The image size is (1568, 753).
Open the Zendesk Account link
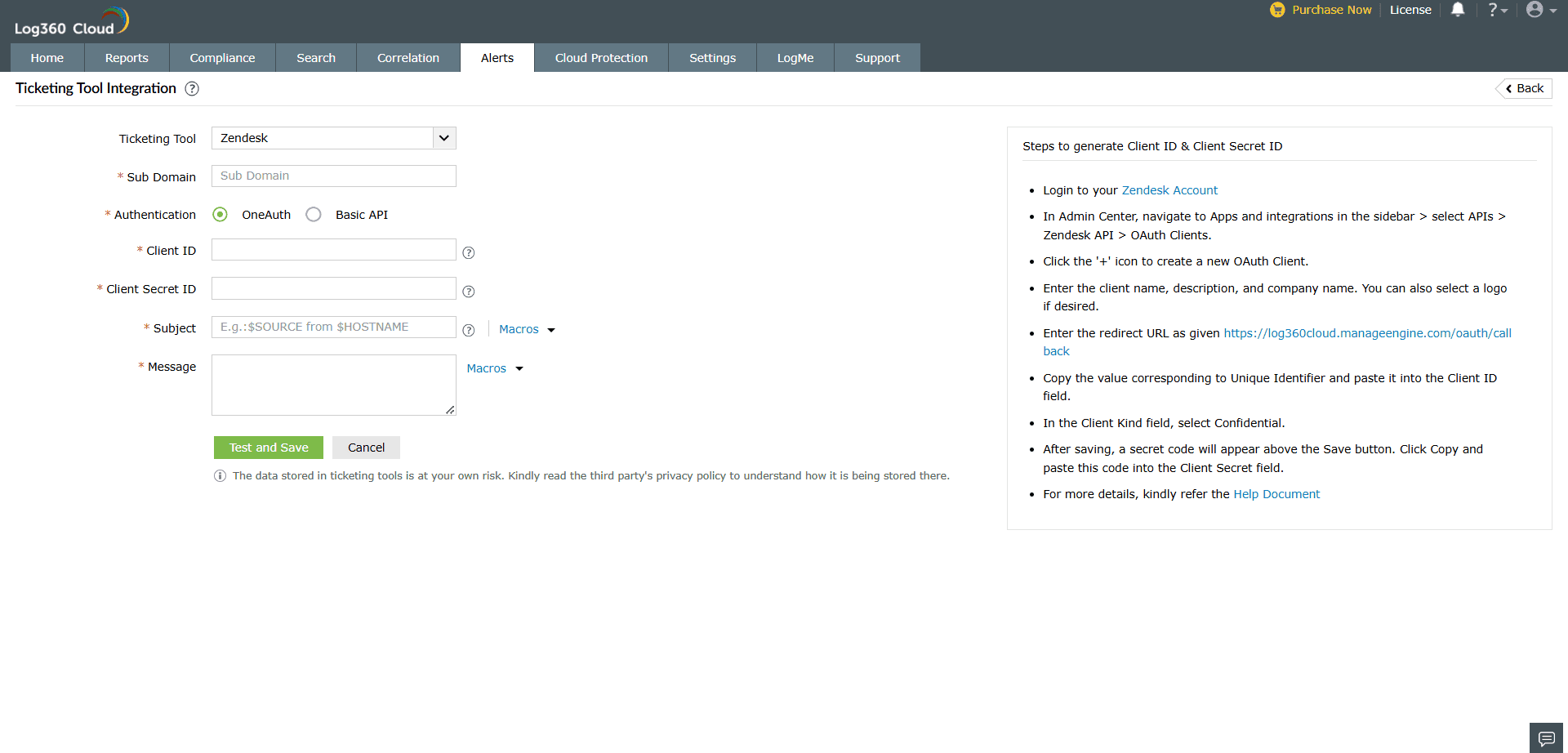tap(1169, 190)
